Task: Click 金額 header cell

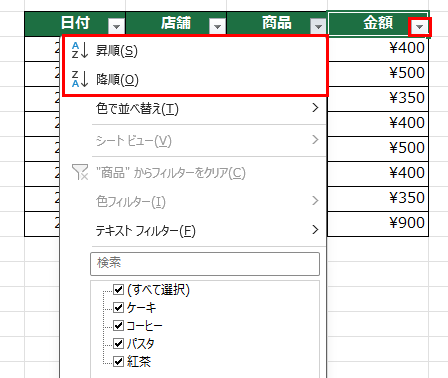Action: coord(378,23)
